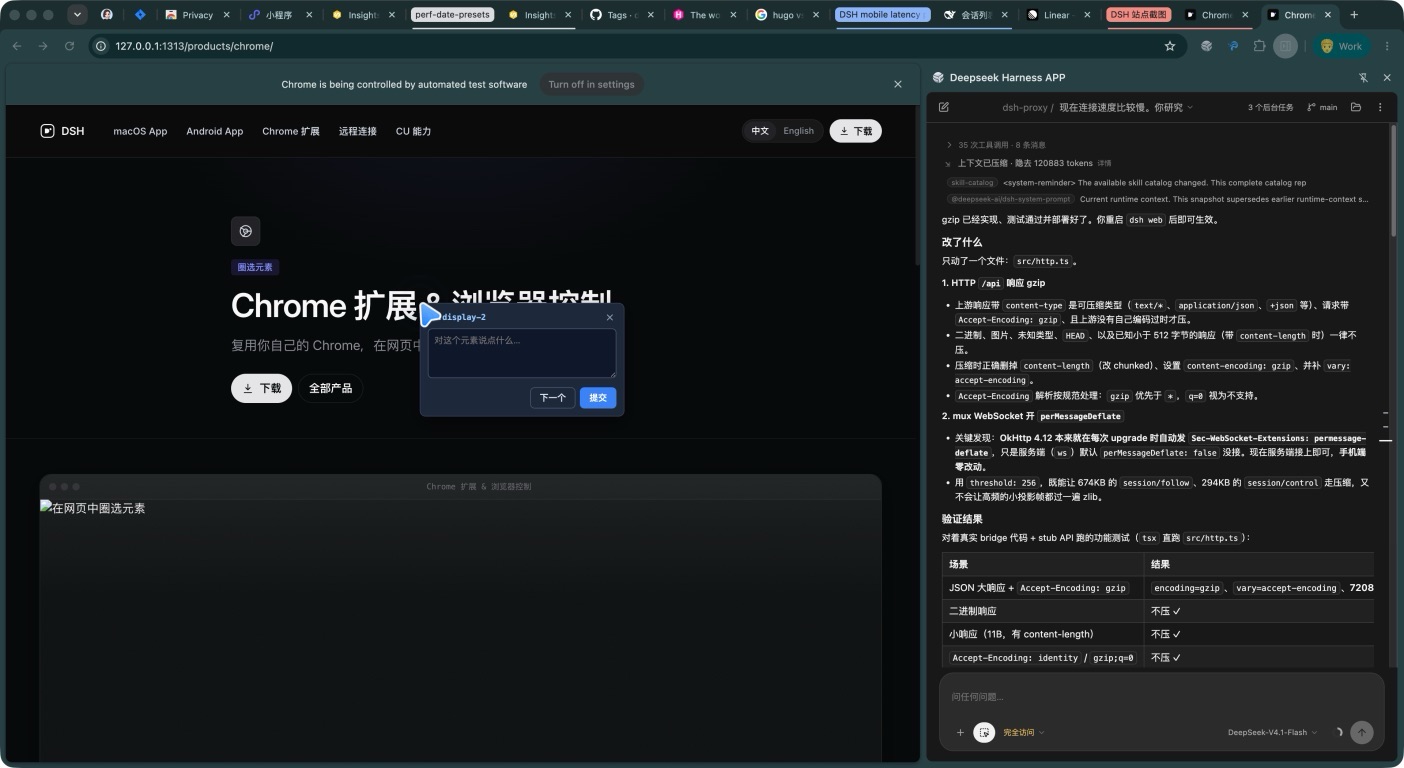Click the element picker selection icon
The height and width of the screenshot is (768, 1404).
(x=984, y=732)
